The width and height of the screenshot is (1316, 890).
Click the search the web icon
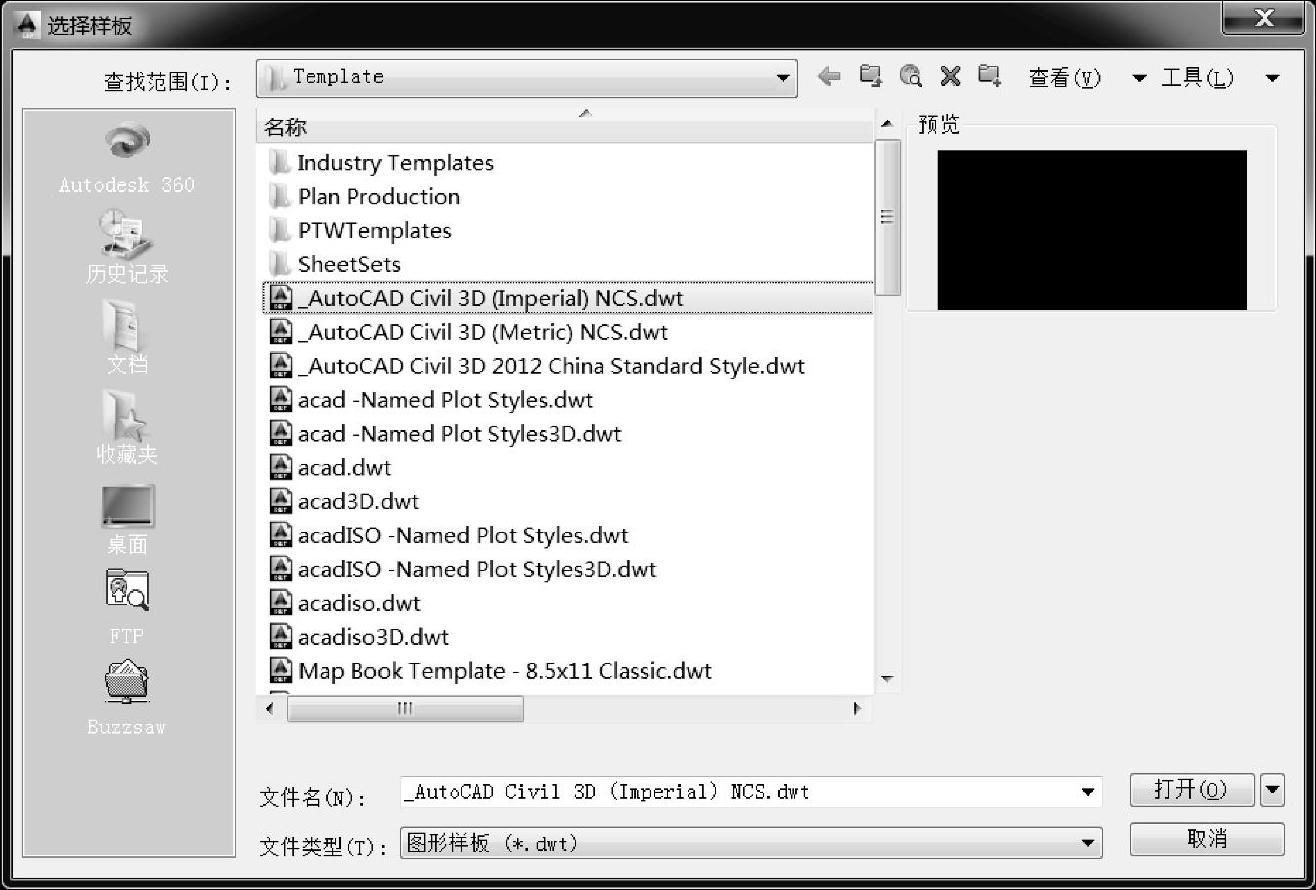click(x=910, y=77)
